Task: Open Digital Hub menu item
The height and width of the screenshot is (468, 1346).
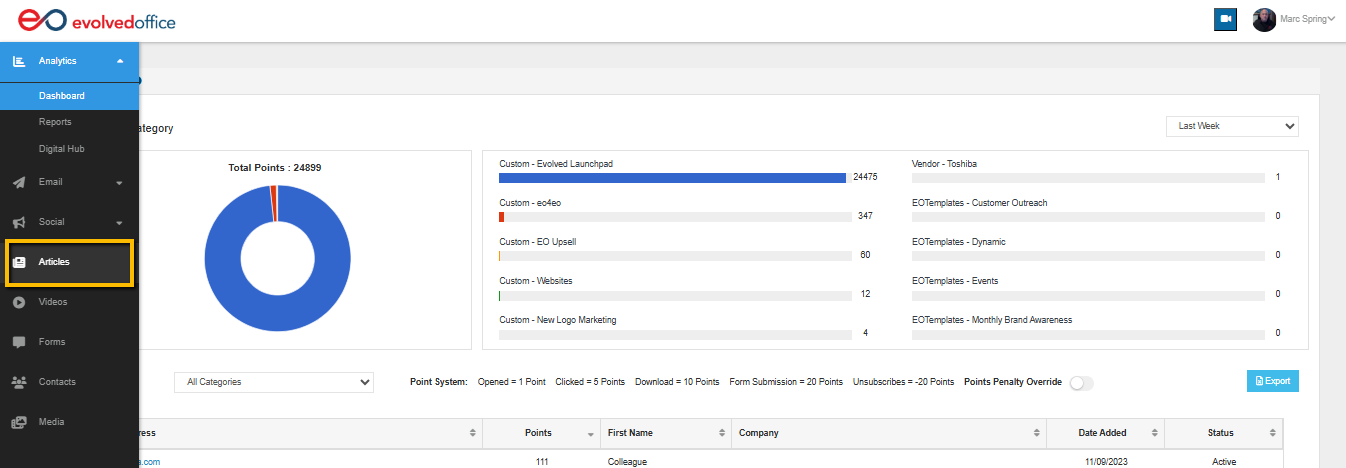Action: click(x=61, y=149)
